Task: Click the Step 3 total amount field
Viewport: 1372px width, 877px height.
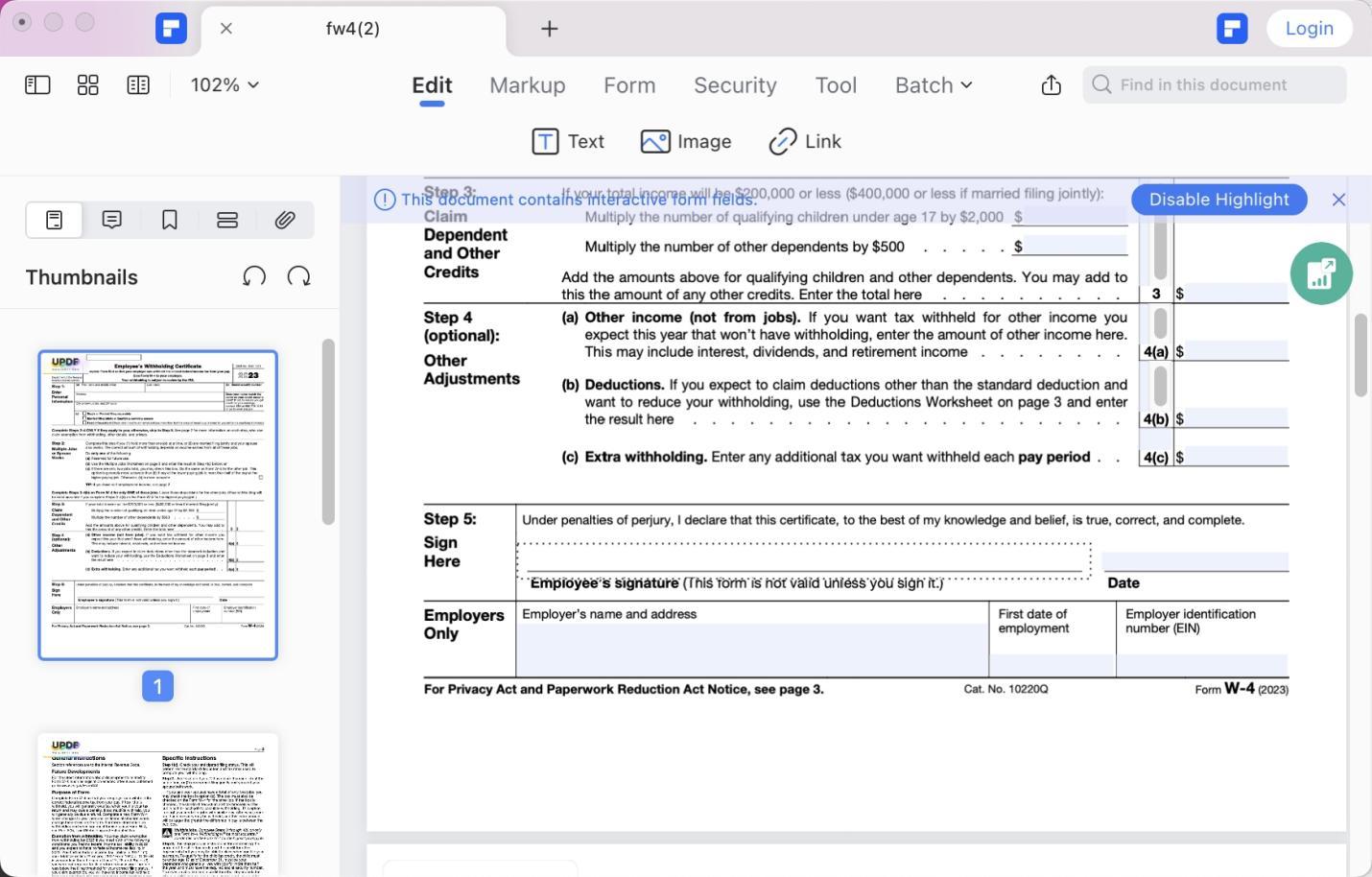Action: point(1237,294)
